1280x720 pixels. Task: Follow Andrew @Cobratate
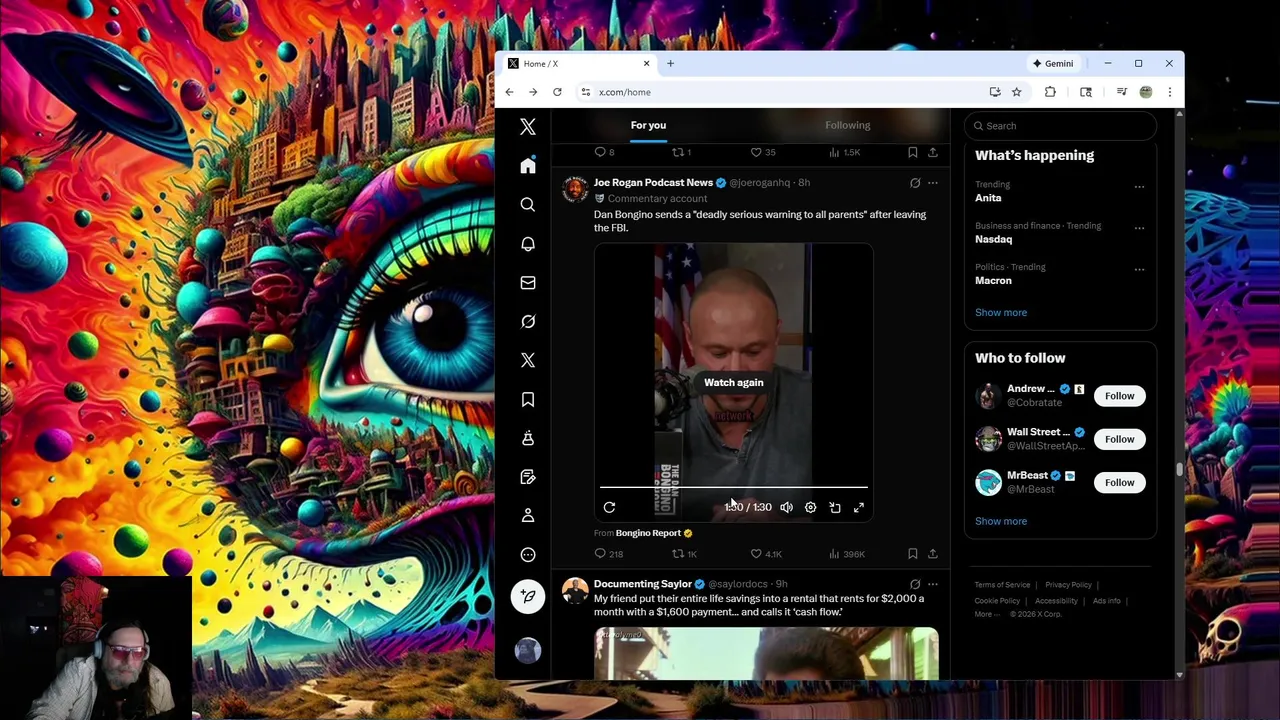tap(1120, 396)
